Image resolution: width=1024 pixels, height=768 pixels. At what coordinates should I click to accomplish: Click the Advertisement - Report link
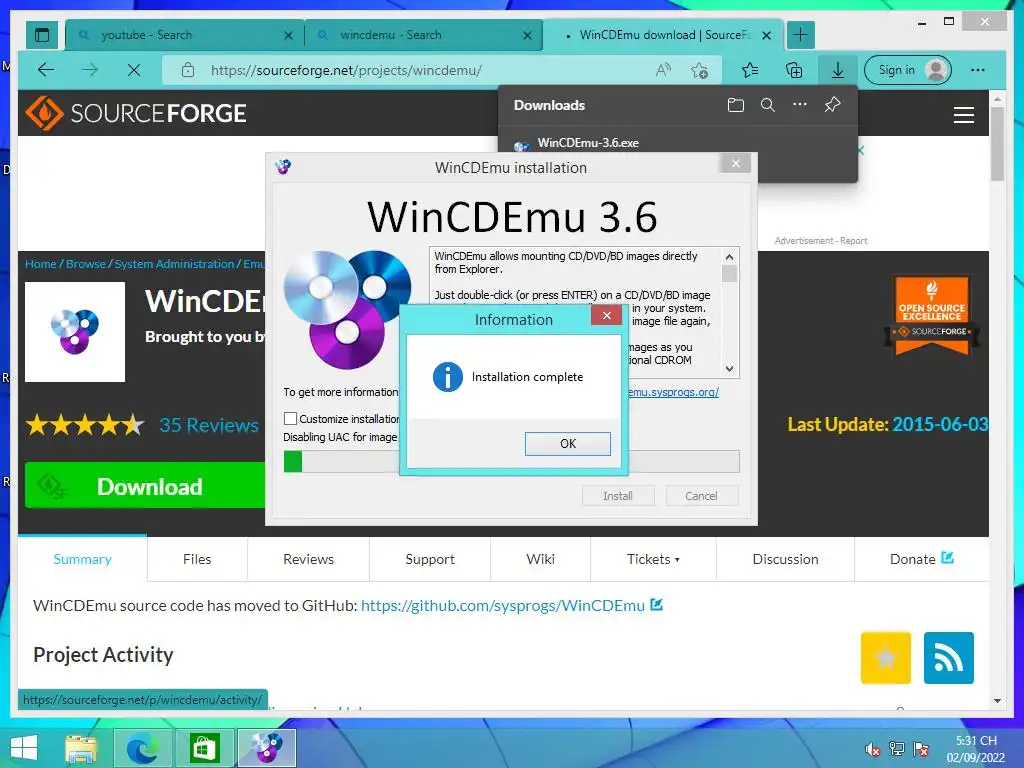pos(821,240)
